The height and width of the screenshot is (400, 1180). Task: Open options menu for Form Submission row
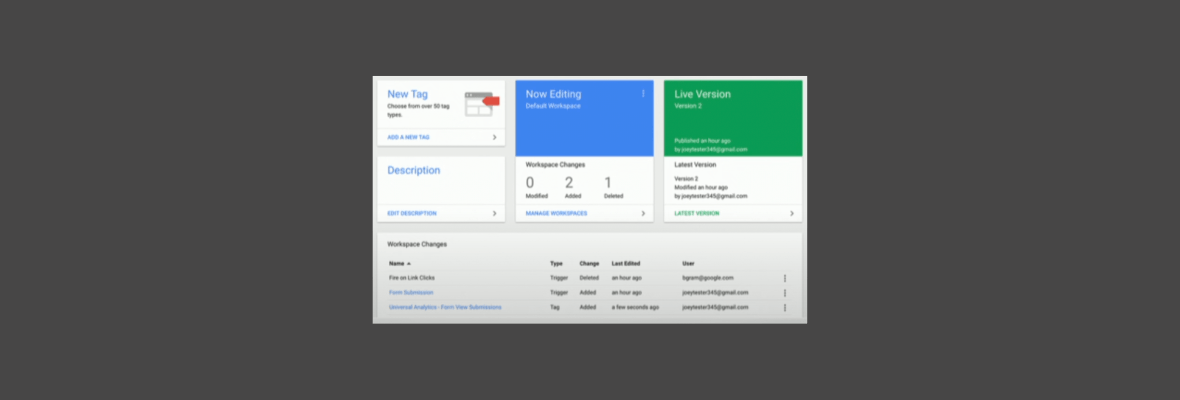pyautogui.click(x=785, y=293)
